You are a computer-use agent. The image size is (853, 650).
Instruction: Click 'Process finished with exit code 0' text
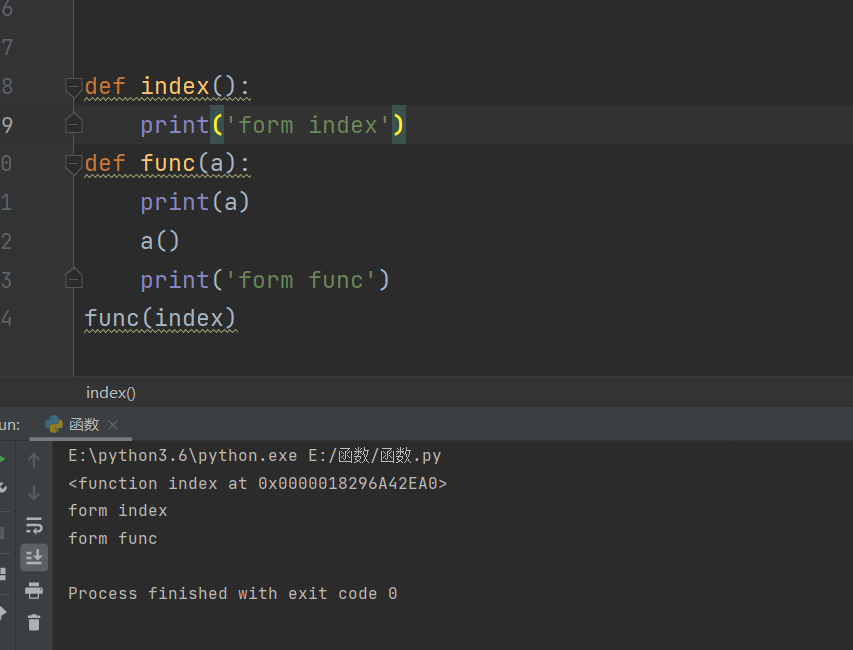(x=233, y=593)
